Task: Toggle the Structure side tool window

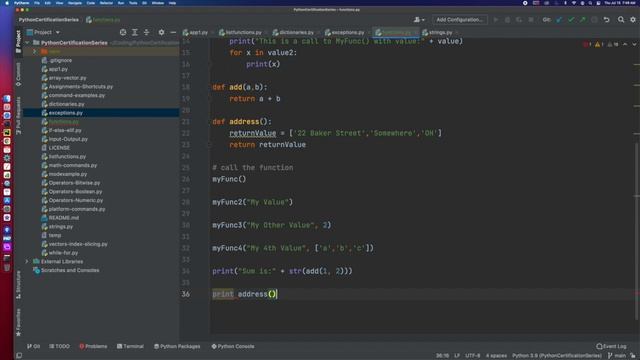Action: click(x=18, y=284)
